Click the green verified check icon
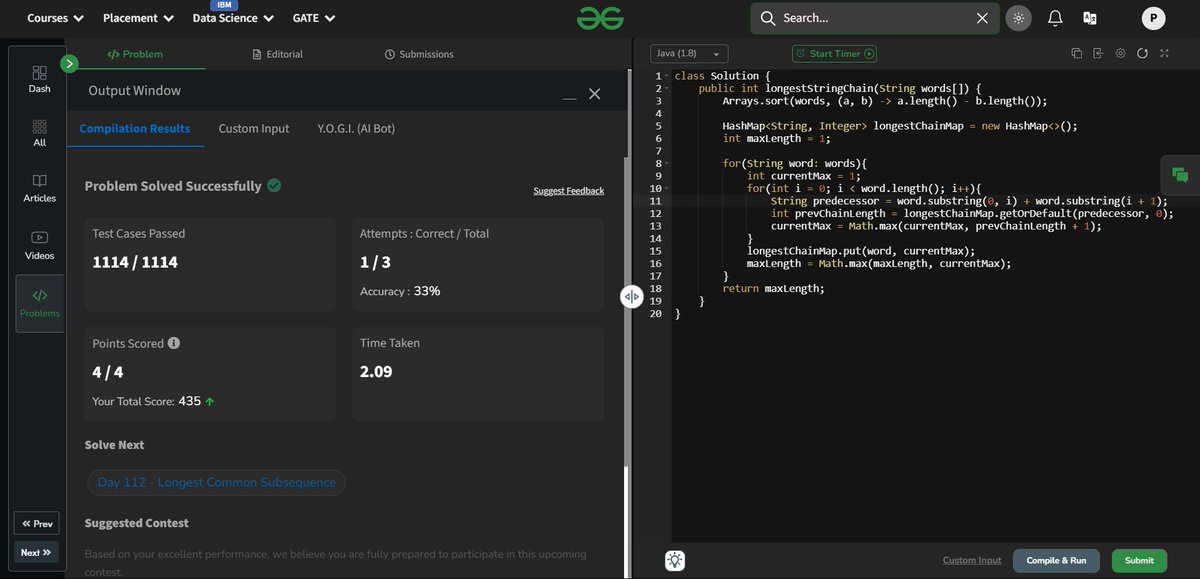The width and height of the screenshot is (1200, 579). [x=274, y=185]
